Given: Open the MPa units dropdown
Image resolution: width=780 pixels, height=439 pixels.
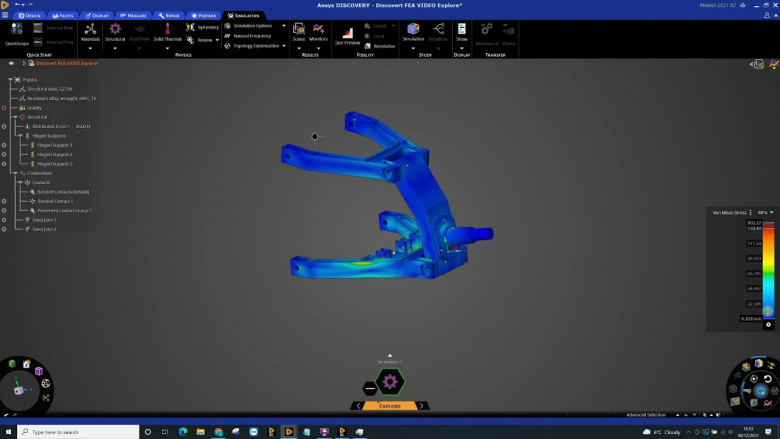Looking at the screenshot, I should pos(765,212).
